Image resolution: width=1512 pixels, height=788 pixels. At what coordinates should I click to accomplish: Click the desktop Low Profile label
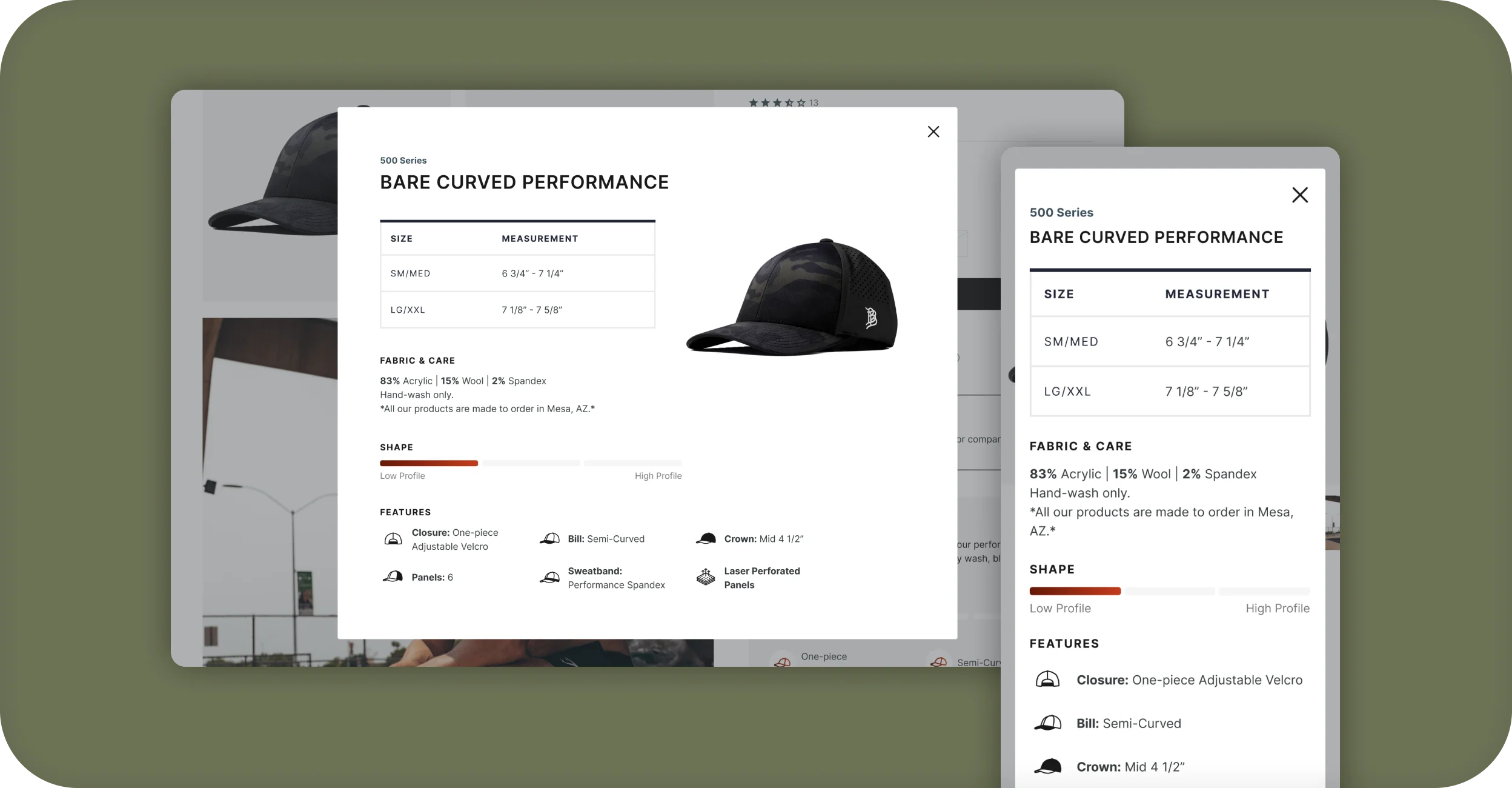click(x=402, y=476)
